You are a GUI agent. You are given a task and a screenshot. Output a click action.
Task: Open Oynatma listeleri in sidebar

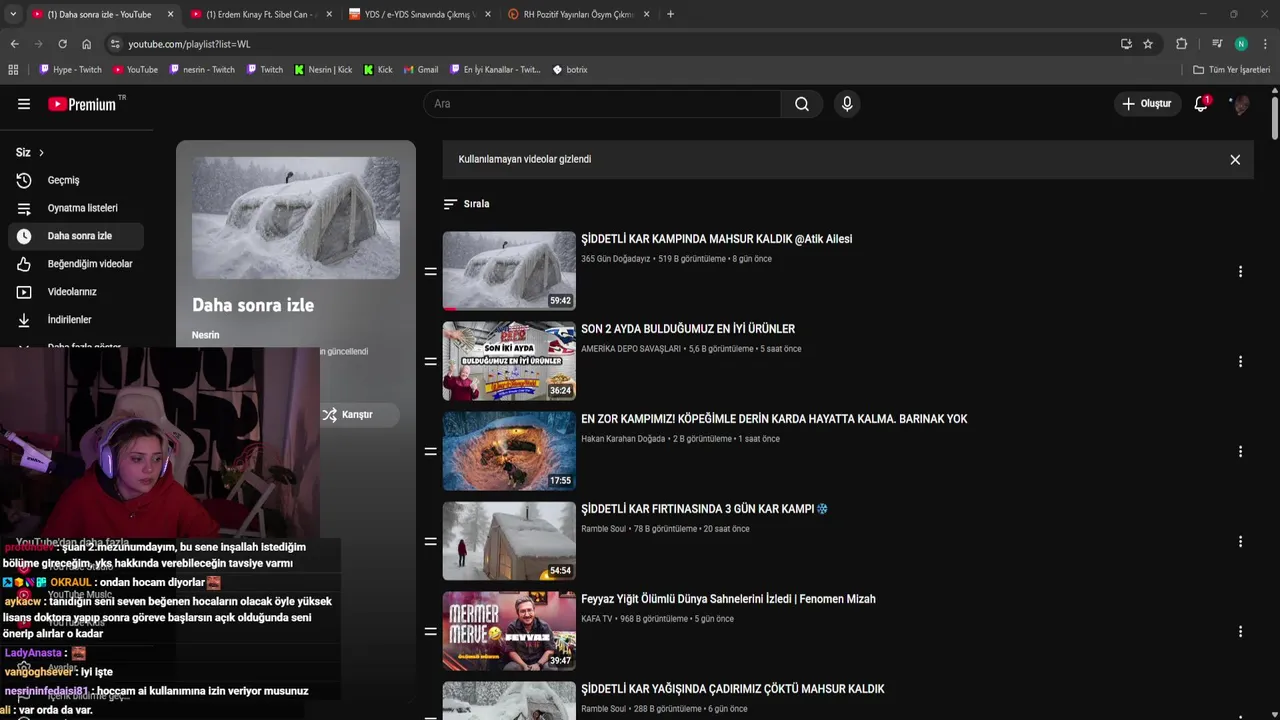(x=75, y=208)
